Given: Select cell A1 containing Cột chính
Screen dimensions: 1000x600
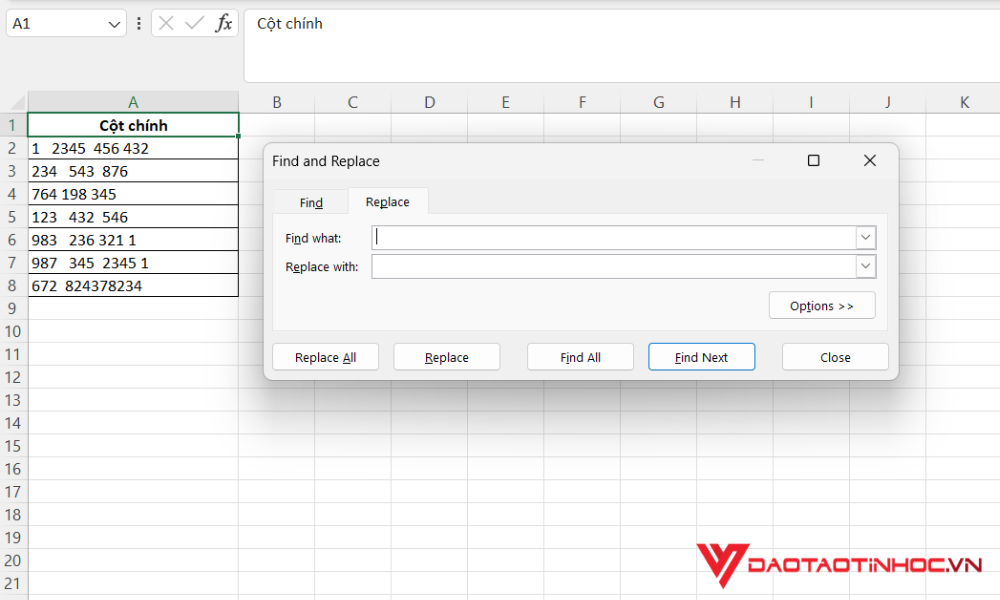Looking at the screenshot, I should (133, 125).
